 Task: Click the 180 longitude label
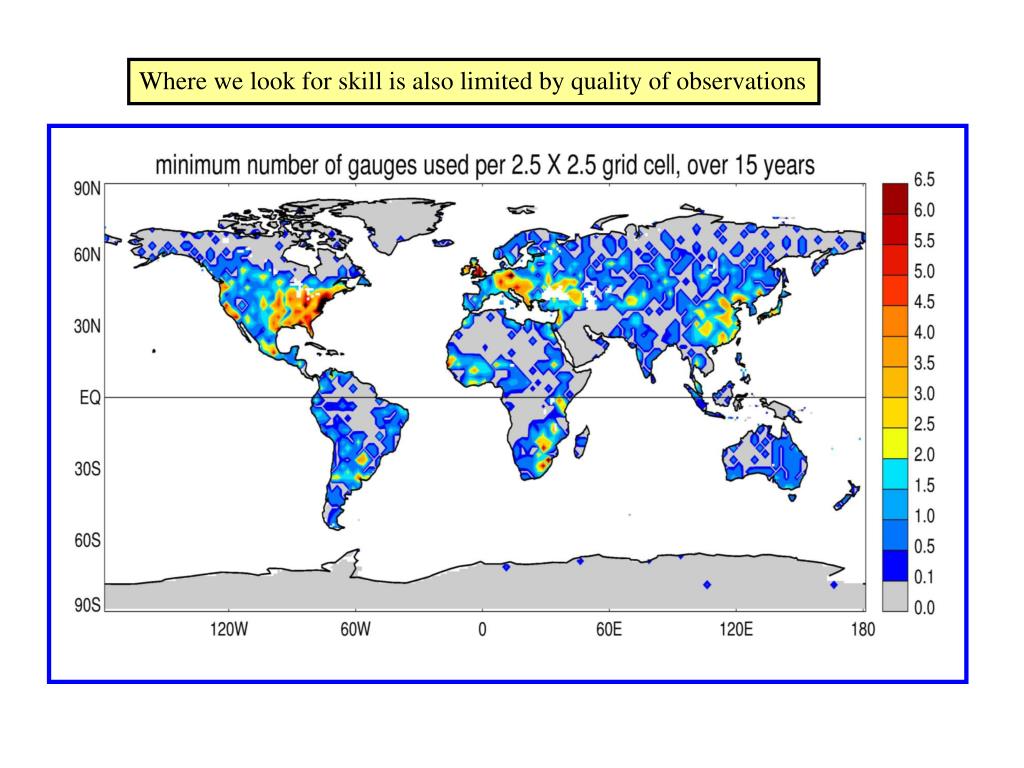(863, 629)
